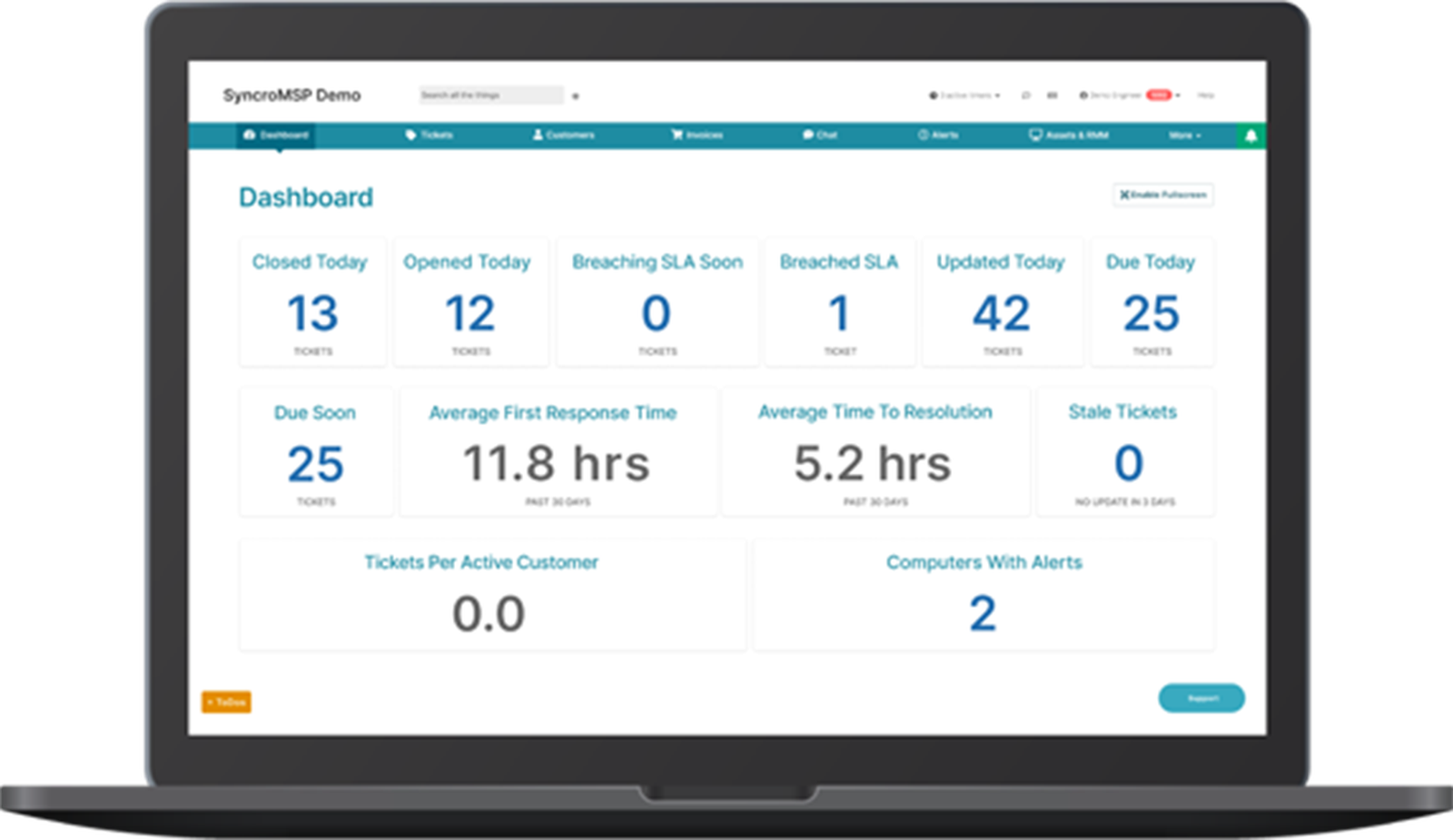Click the search icon beside the search box
The image size is (1453, 840).
[x=576, y=94]
